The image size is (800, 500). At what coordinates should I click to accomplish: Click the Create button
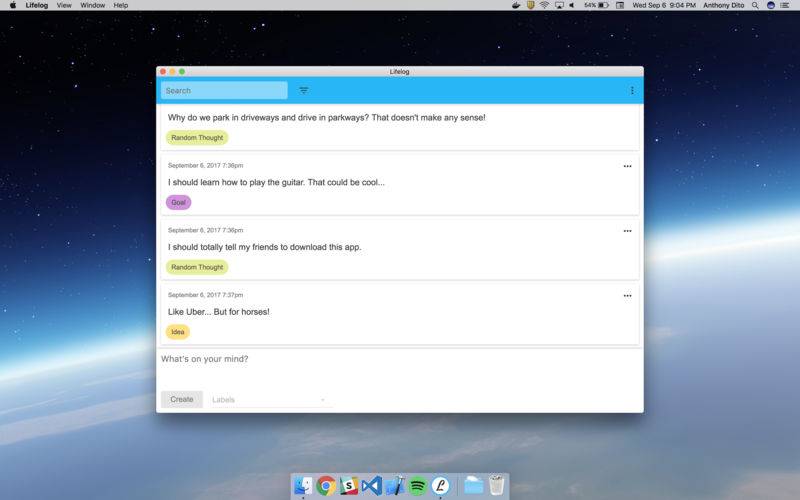182,399
